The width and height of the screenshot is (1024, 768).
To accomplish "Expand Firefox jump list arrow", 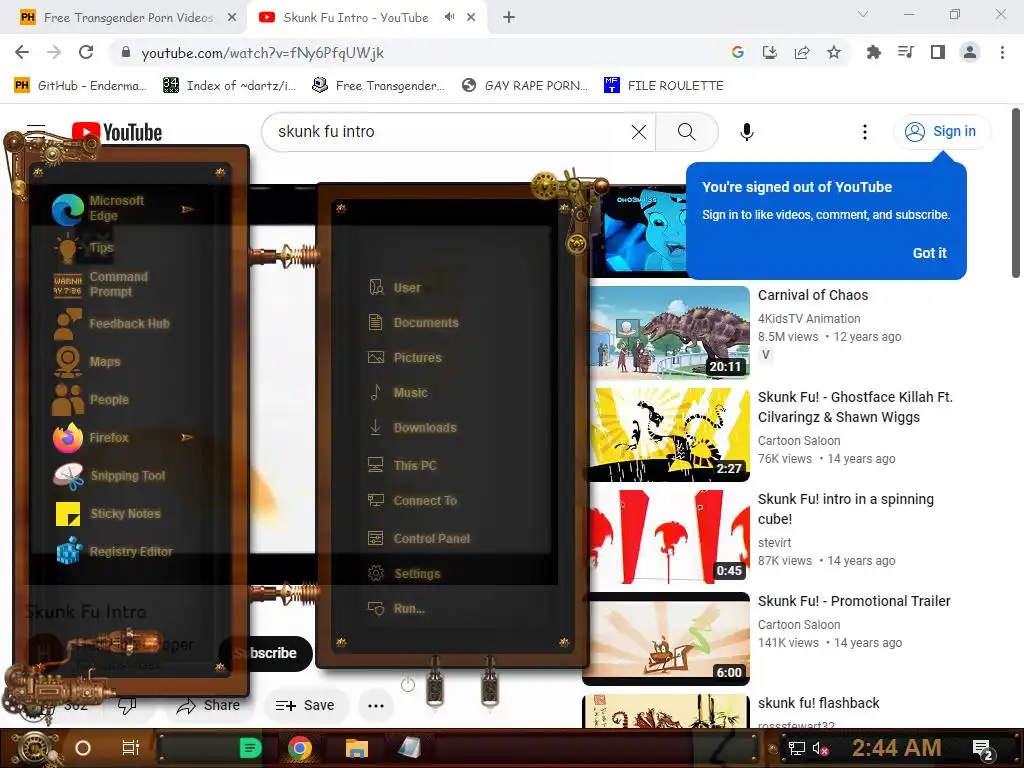I will point(187,437).
